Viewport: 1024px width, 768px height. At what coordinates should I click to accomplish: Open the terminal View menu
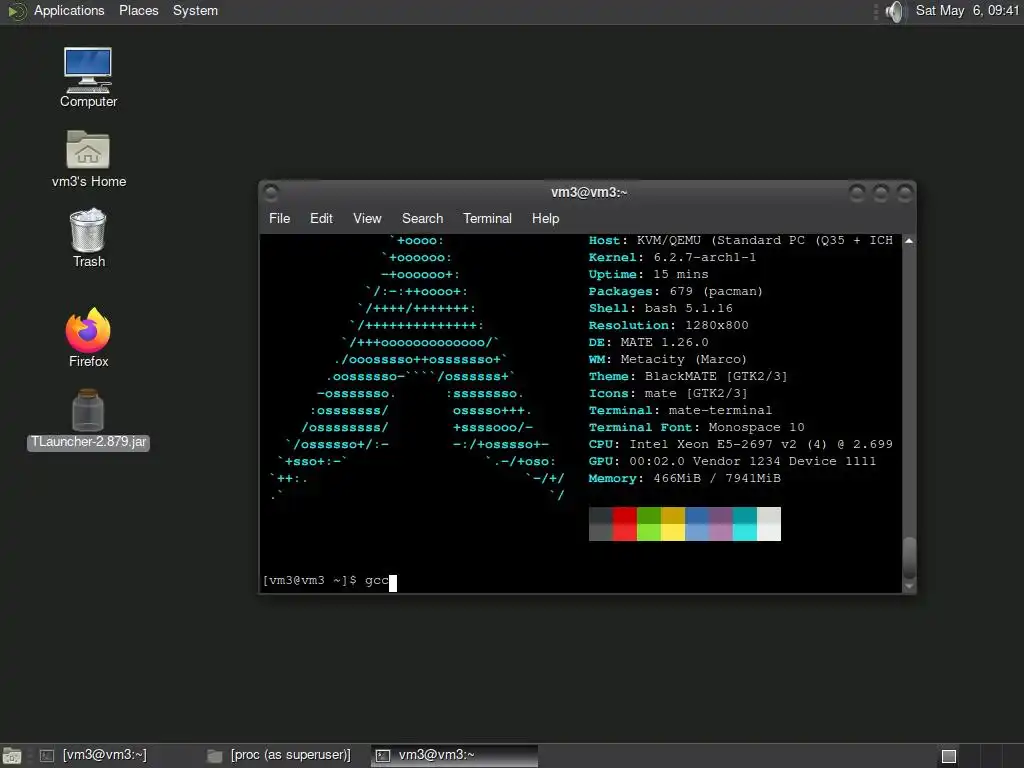[x=367, y=218]
